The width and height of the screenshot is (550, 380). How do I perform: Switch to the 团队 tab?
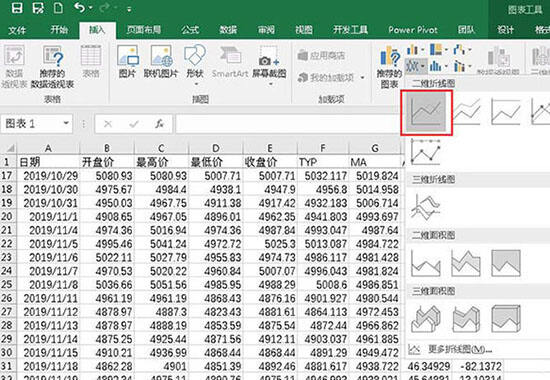point(466,30)
